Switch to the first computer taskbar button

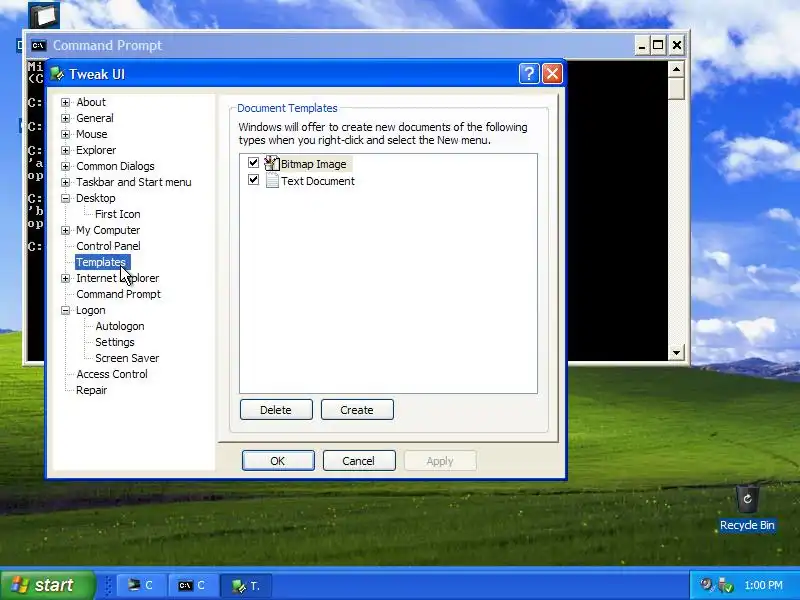pos(141,585)
